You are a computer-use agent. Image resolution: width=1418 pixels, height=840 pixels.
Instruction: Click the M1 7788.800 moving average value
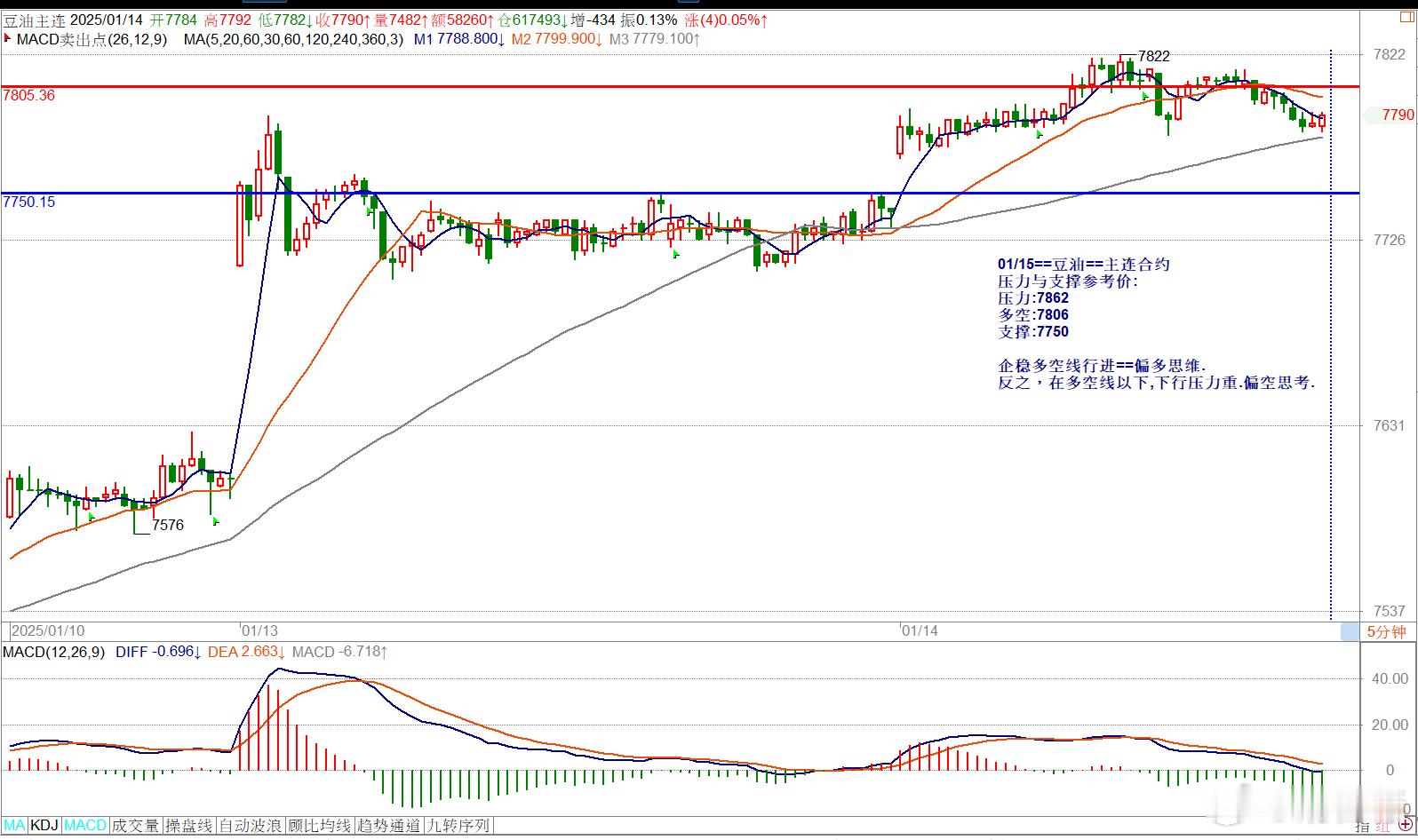coord(459,39)
